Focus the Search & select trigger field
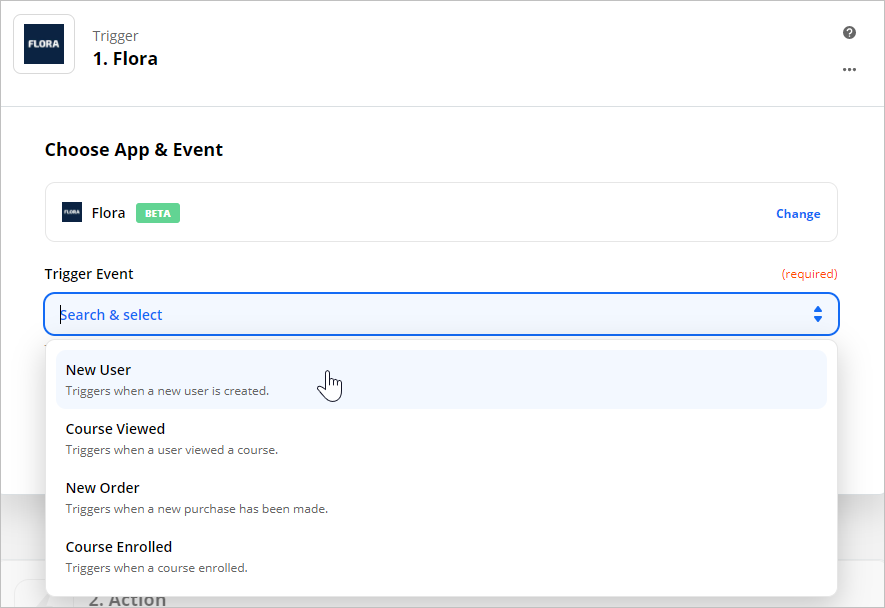The image size is (885, 608). coord(441,314)
